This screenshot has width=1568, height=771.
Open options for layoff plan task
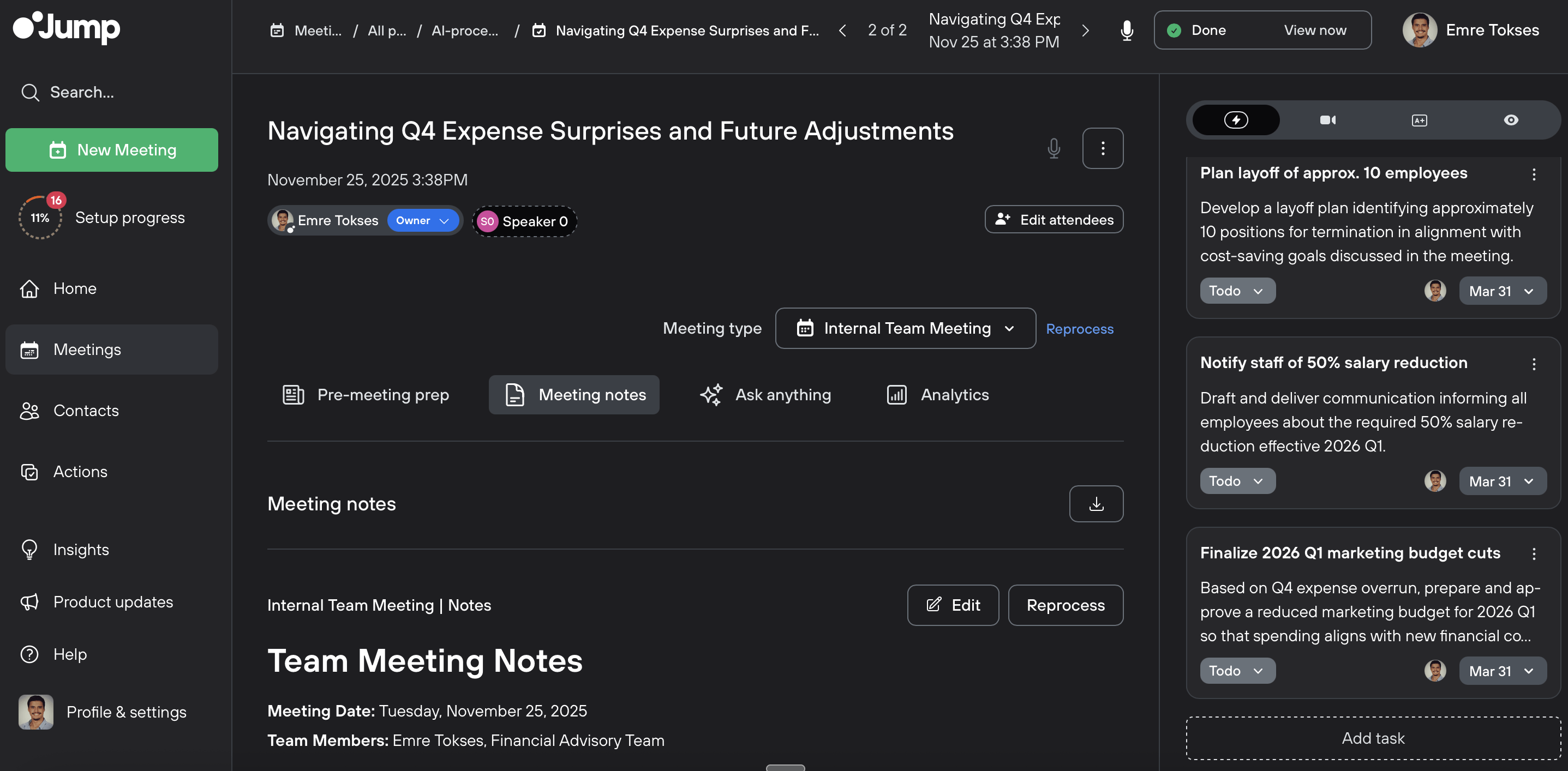[x=1533, y=174]
